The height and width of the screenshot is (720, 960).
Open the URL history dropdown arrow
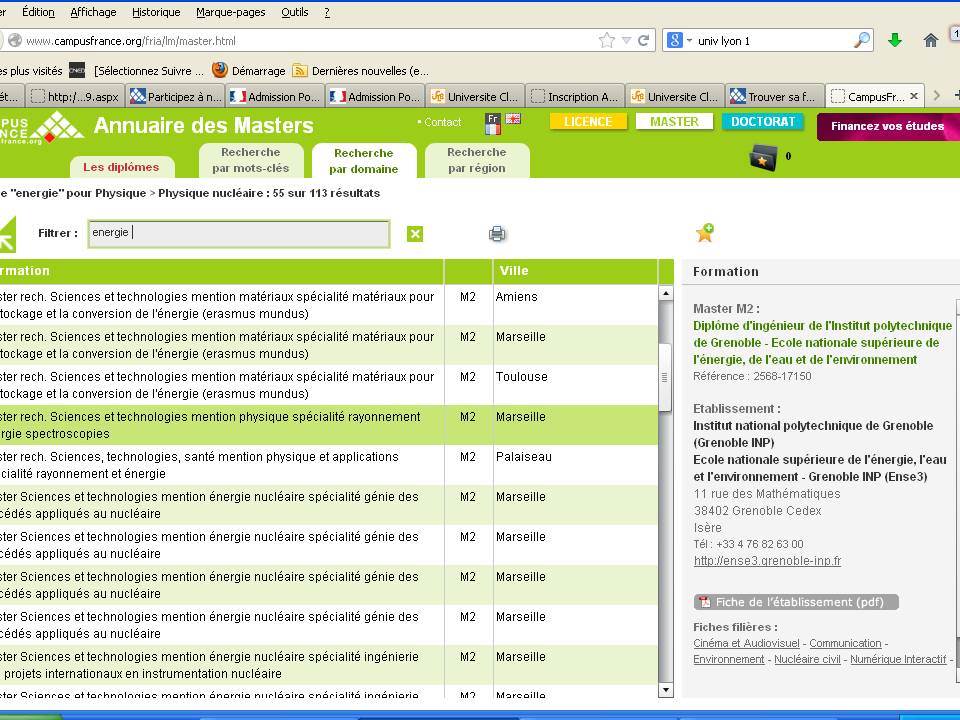point(626,41)
